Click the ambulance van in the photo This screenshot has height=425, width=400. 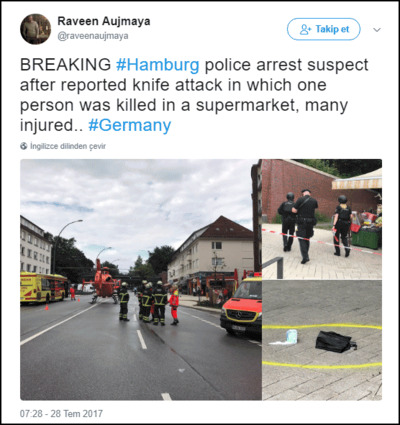241,307
